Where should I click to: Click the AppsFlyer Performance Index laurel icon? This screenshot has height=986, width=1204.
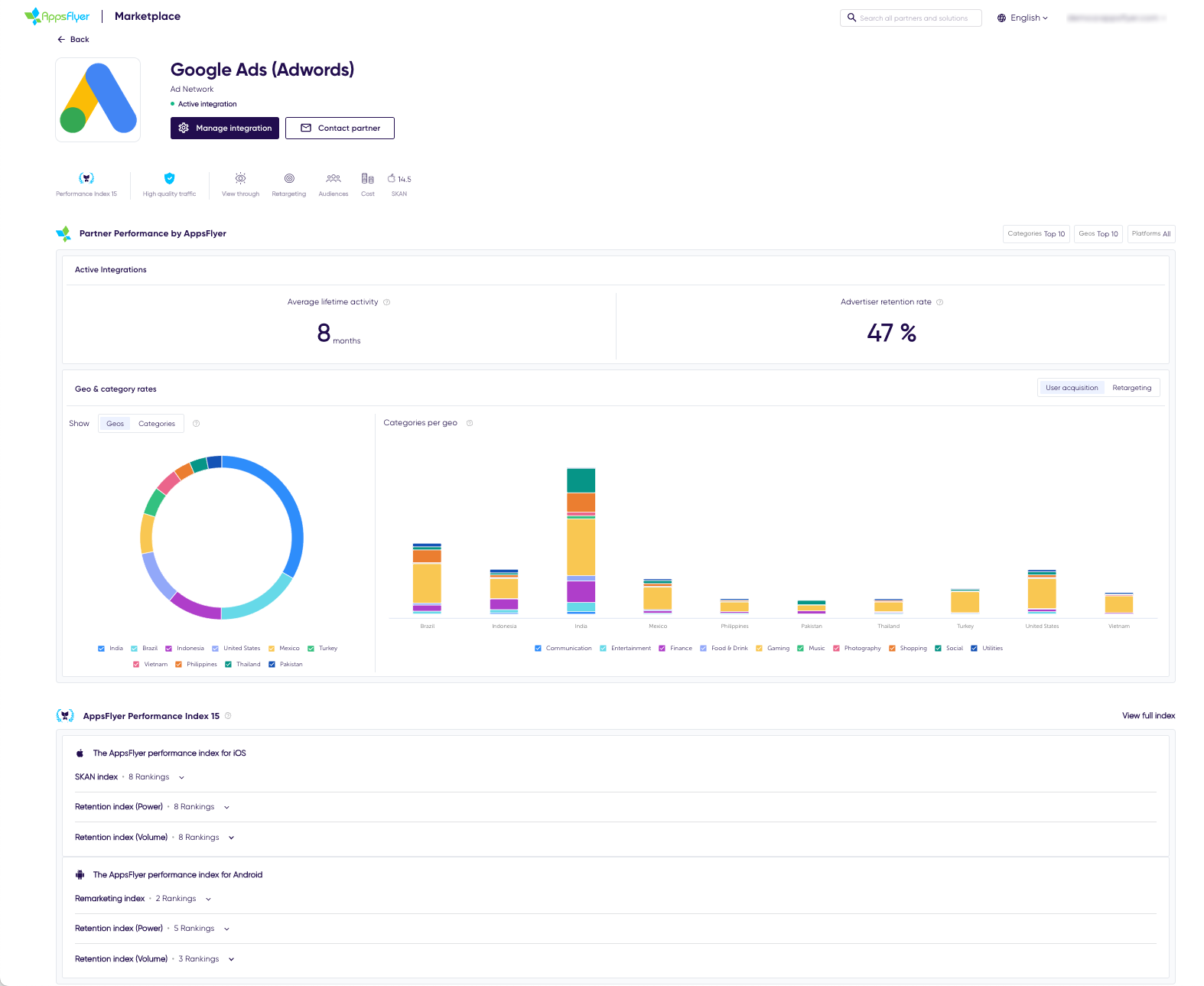click(65, 716)
